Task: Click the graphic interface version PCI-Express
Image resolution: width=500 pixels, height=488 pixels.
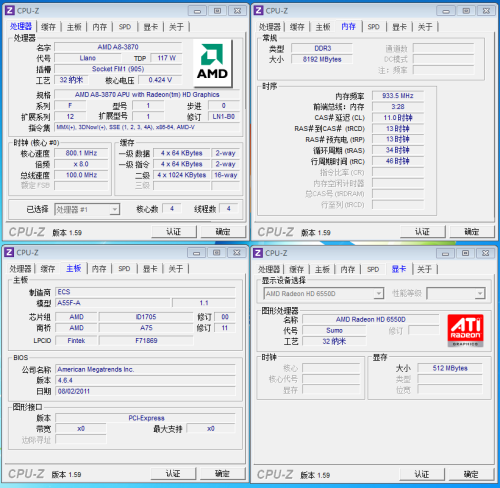Action: tap(145, 418)
